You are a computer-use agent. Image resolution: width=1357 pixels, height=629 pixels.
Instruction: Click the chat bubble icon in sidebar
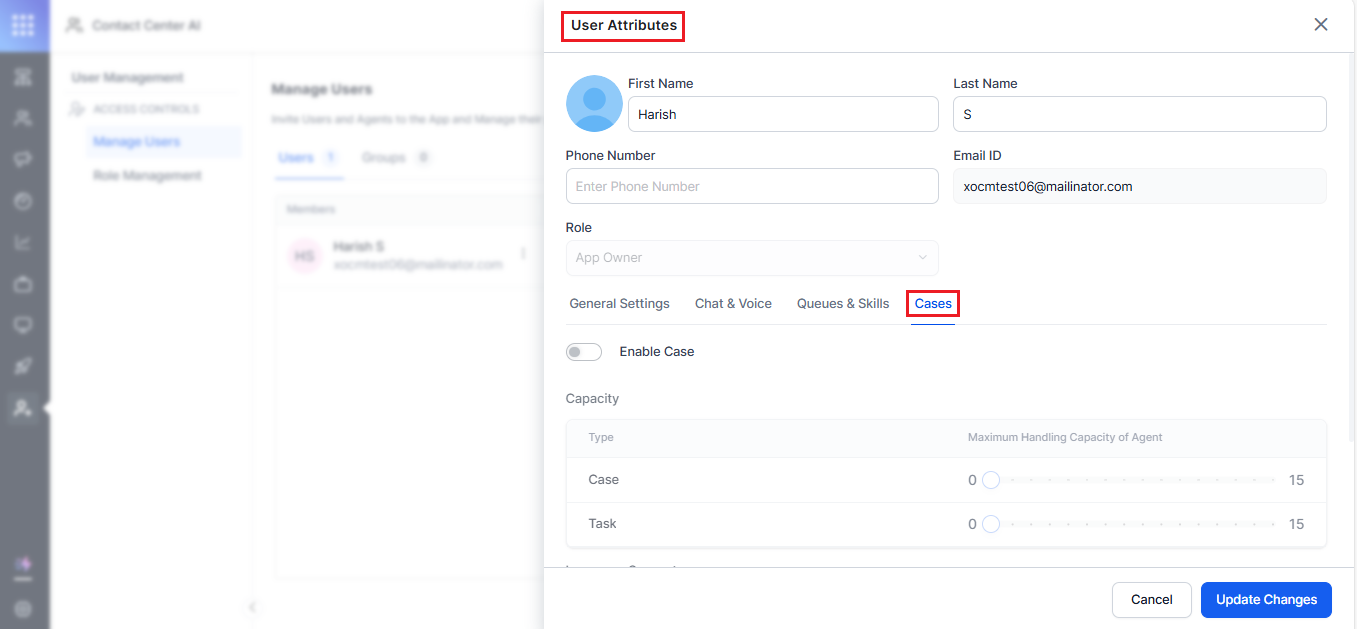(x=22, y=160)
